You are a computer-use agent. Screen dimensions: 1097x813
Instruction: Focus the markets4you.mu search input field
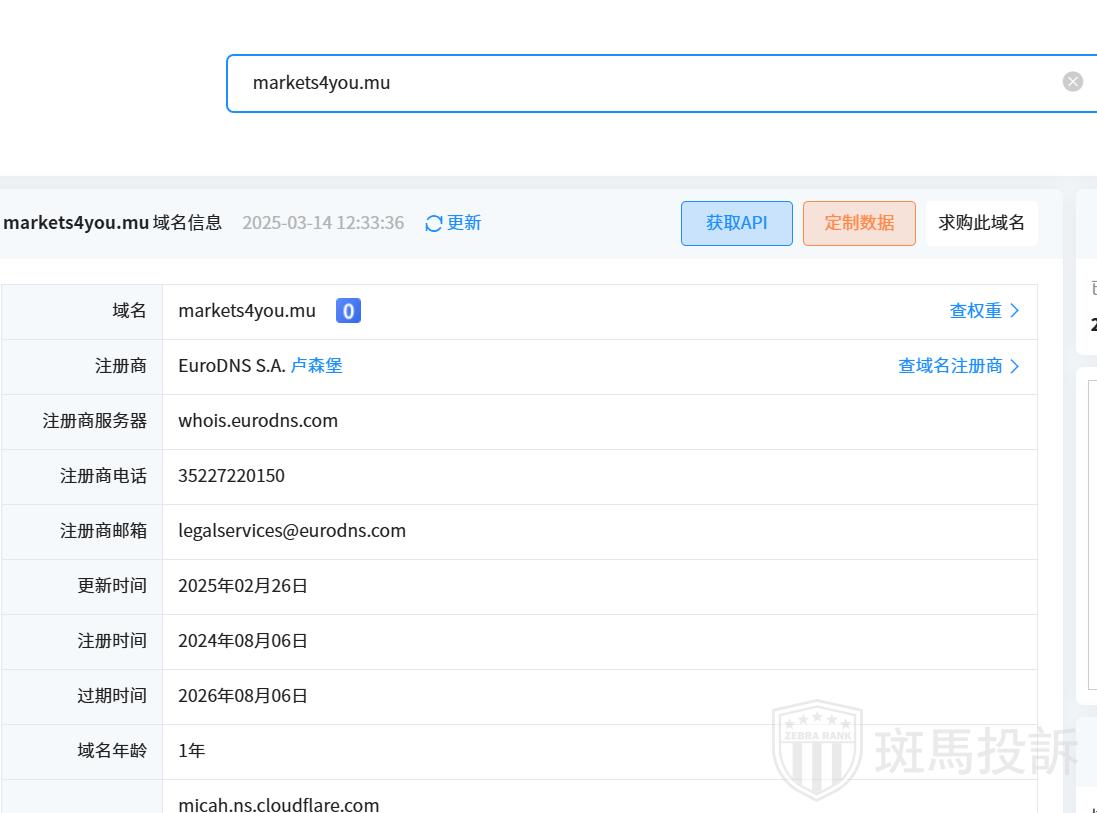point(640,83)
